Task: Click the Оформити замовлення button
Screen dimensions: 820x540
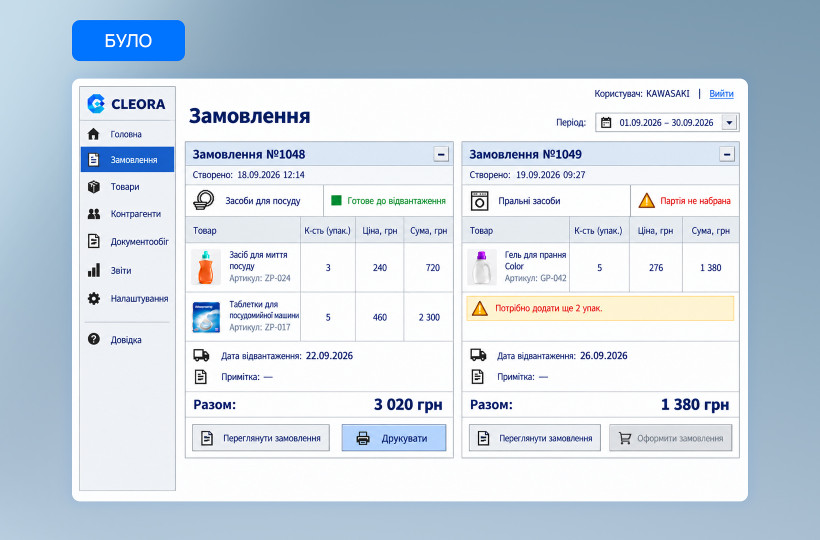Action: [670, 438]
